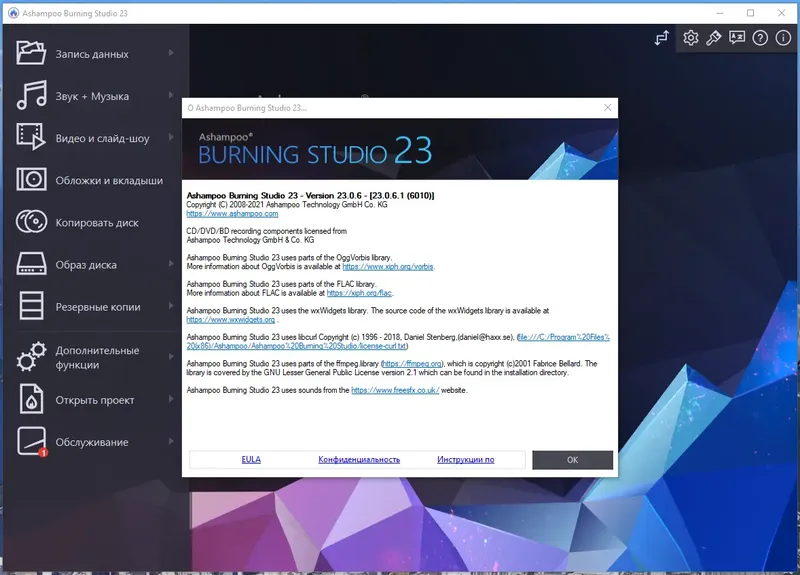The width and height of the screenshot is (800, 575).
Task: Expand the Запись данных submenu arrow
Action: (x=171, y=53)
